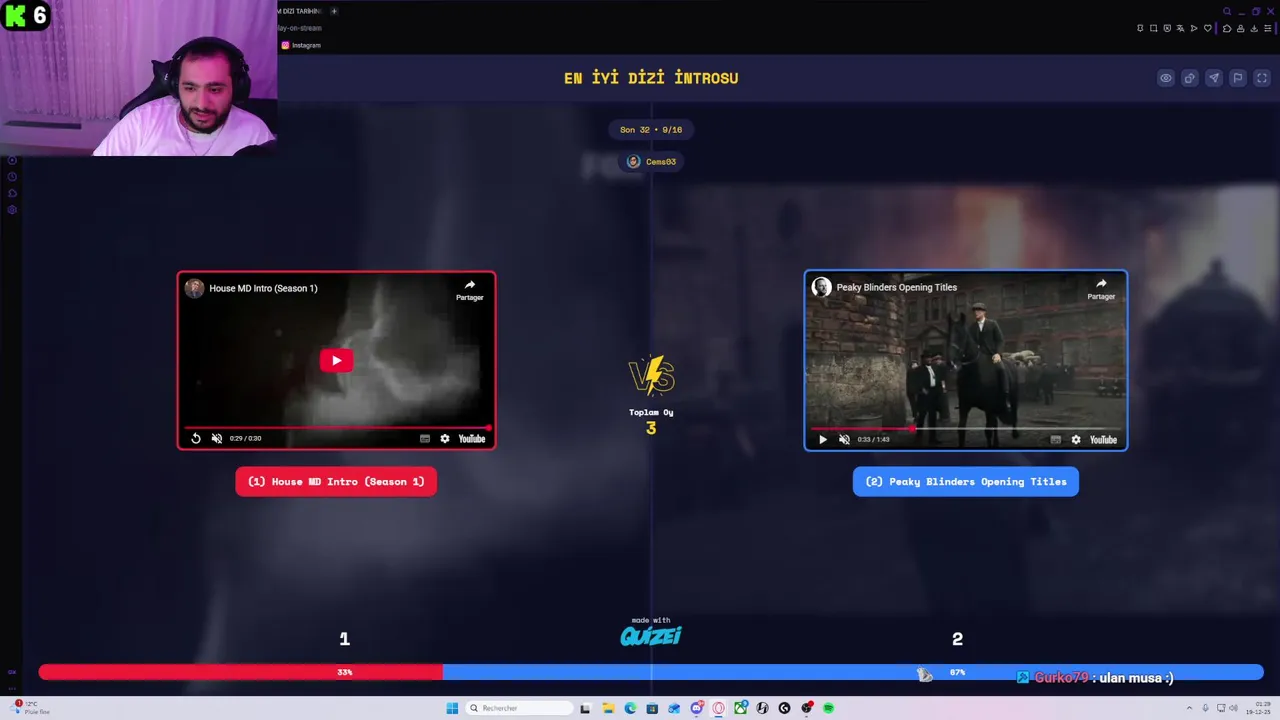Open Opera GX from taskbar
Screen dimensions: 1280x720
pos(718,708)
